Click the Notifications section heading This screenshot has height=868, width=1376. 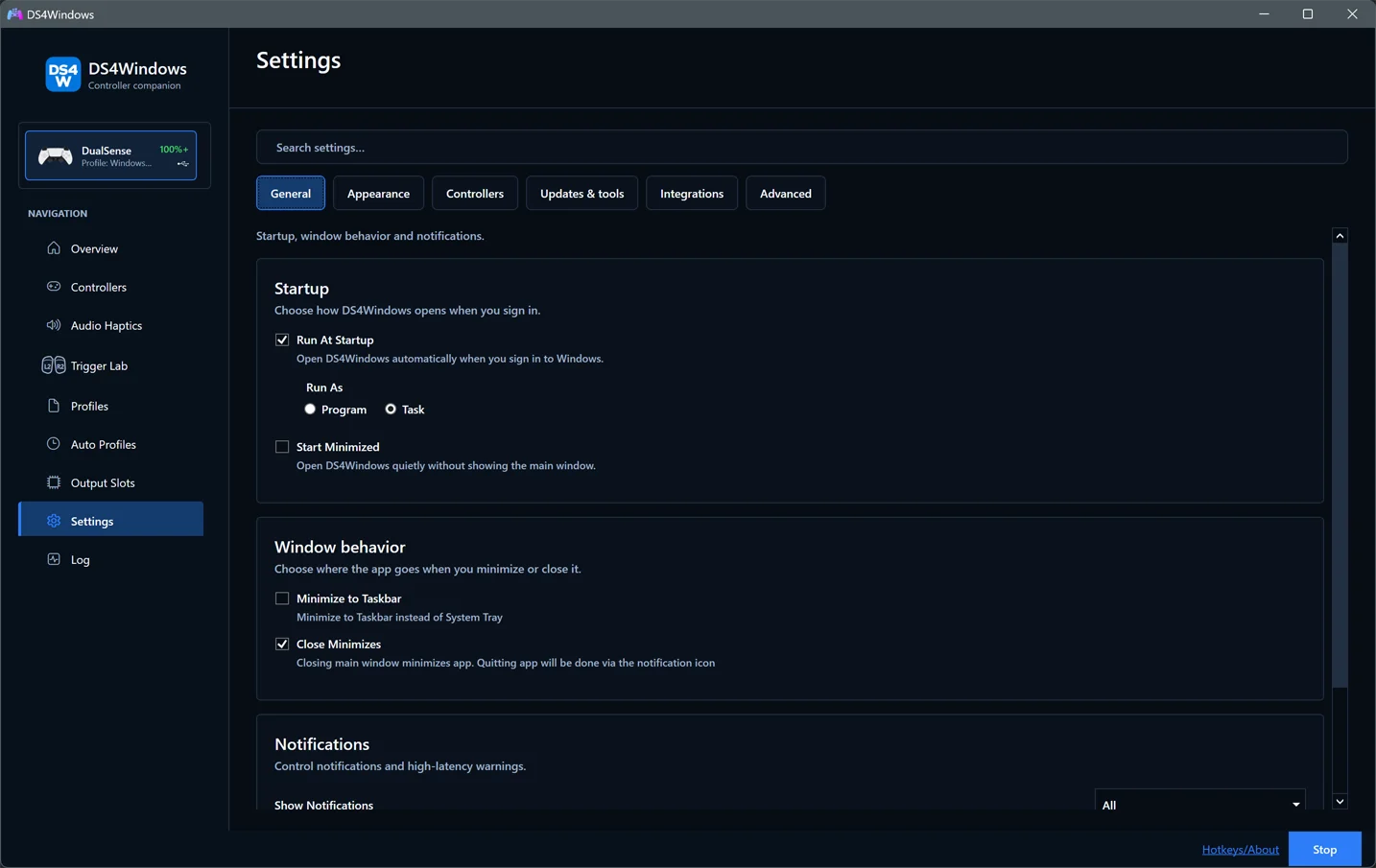pyautogui.click(x=321, y=744)
